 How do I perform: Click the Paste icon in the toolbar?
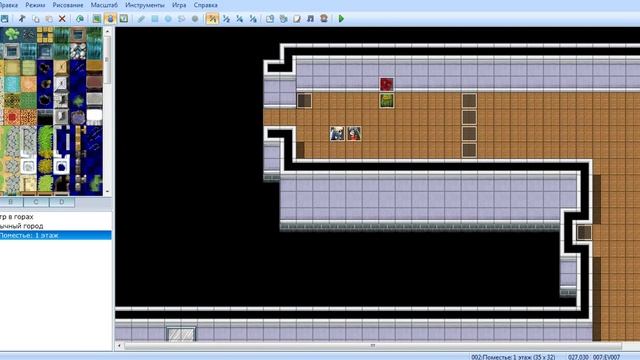49,19
